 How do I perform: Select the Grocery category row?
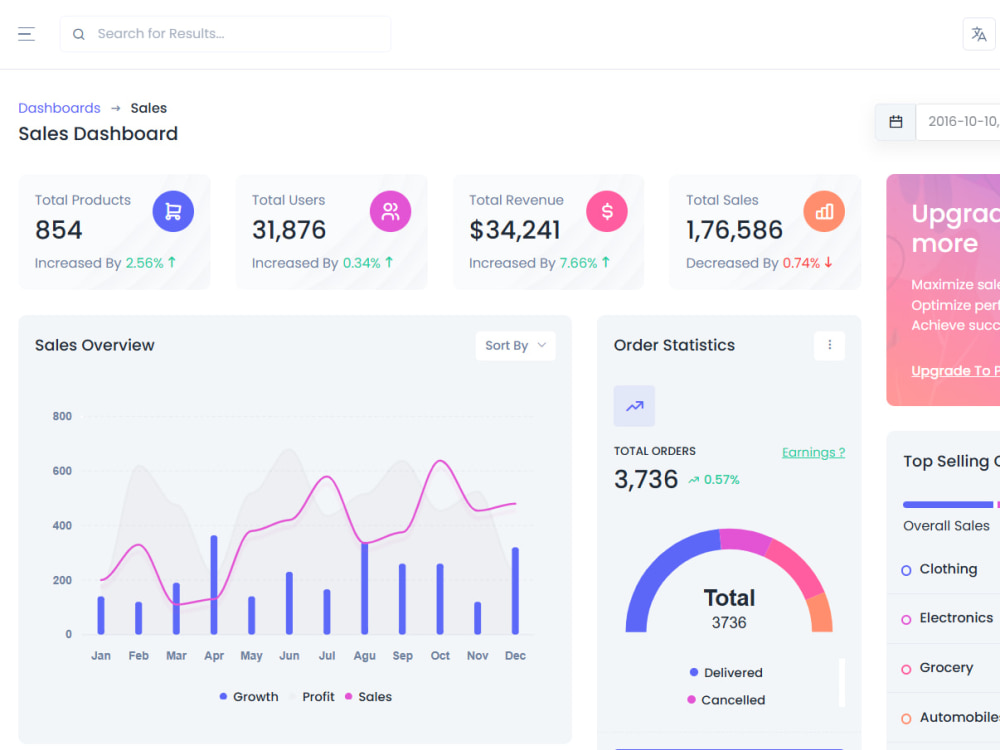950,668
